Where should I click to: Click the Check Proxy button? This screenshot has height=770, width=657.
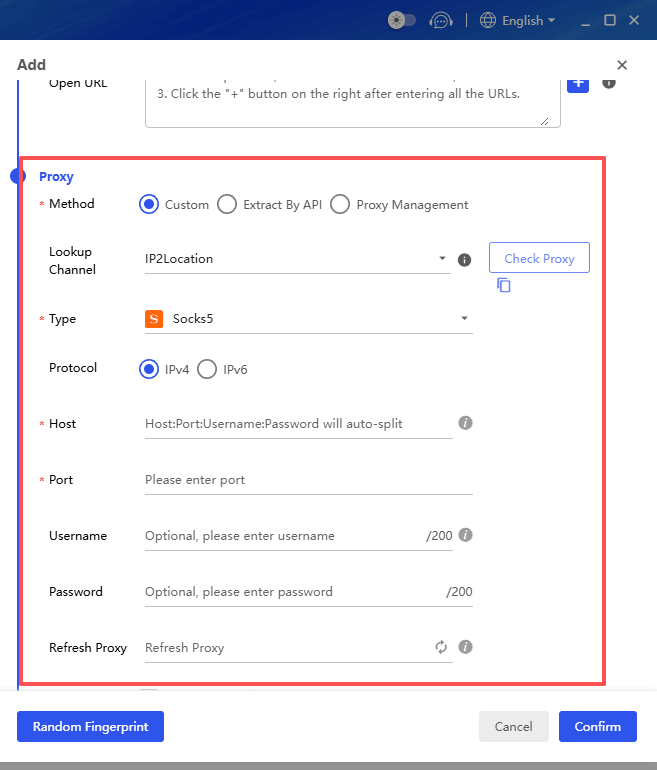click(x=539, y=258)
